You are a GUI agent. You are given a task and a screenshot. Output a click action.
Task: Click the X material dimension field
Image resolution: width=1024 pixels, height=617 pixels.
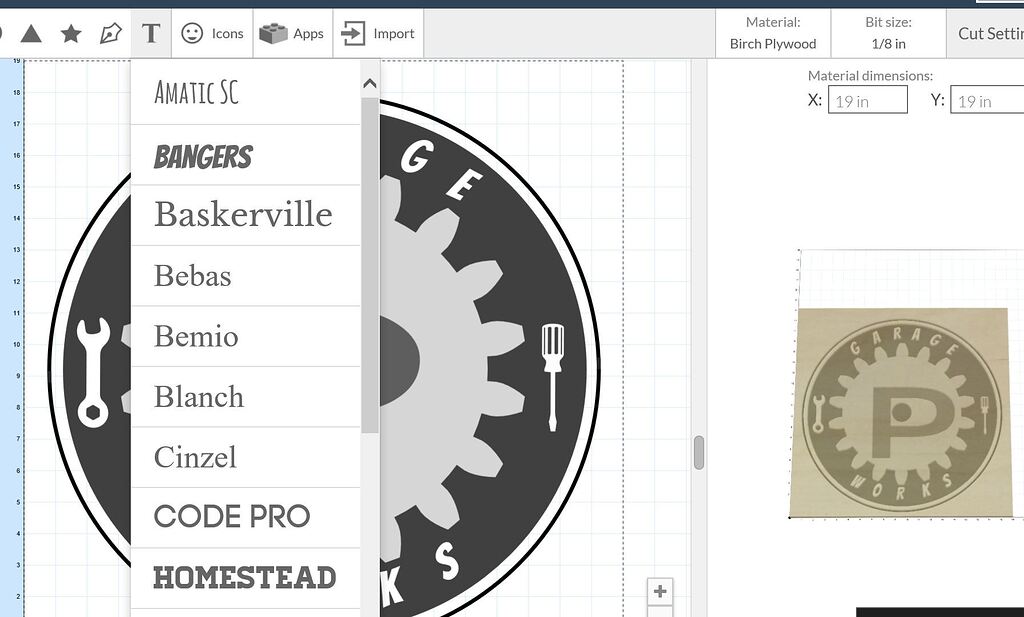pyautogui.click(x=867, y=99)
